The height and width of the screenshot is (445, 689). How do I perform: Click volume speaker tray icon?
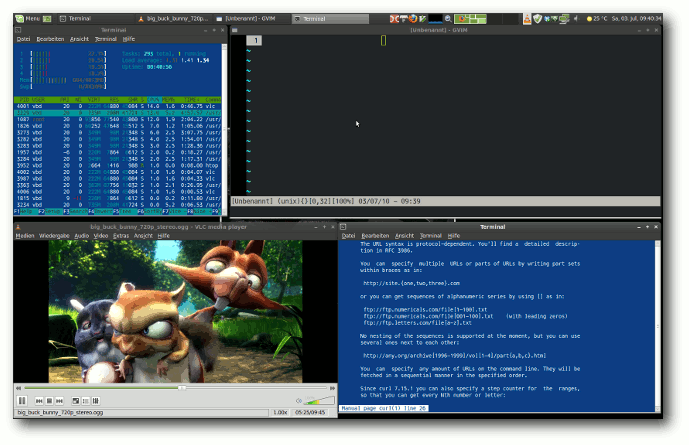pos(577,18)
